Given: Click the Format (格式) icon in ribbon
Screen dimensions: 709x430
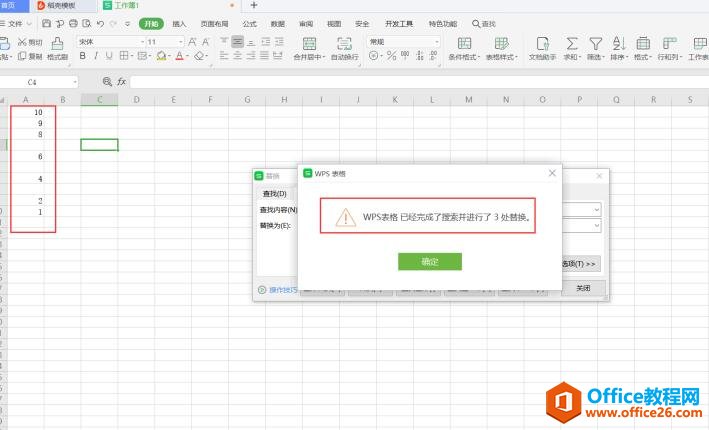Looking at the screenshot, I should (643, 44).
